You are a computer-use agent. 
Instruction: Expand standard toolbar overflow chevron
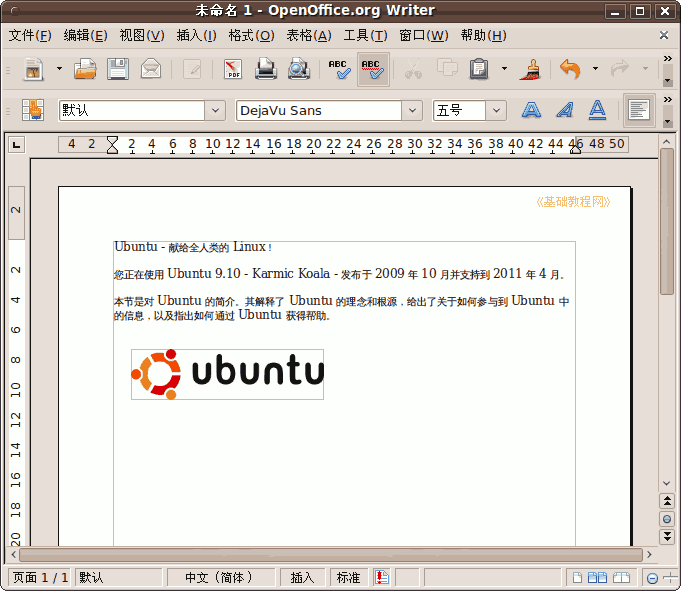(x=668, y=59)
